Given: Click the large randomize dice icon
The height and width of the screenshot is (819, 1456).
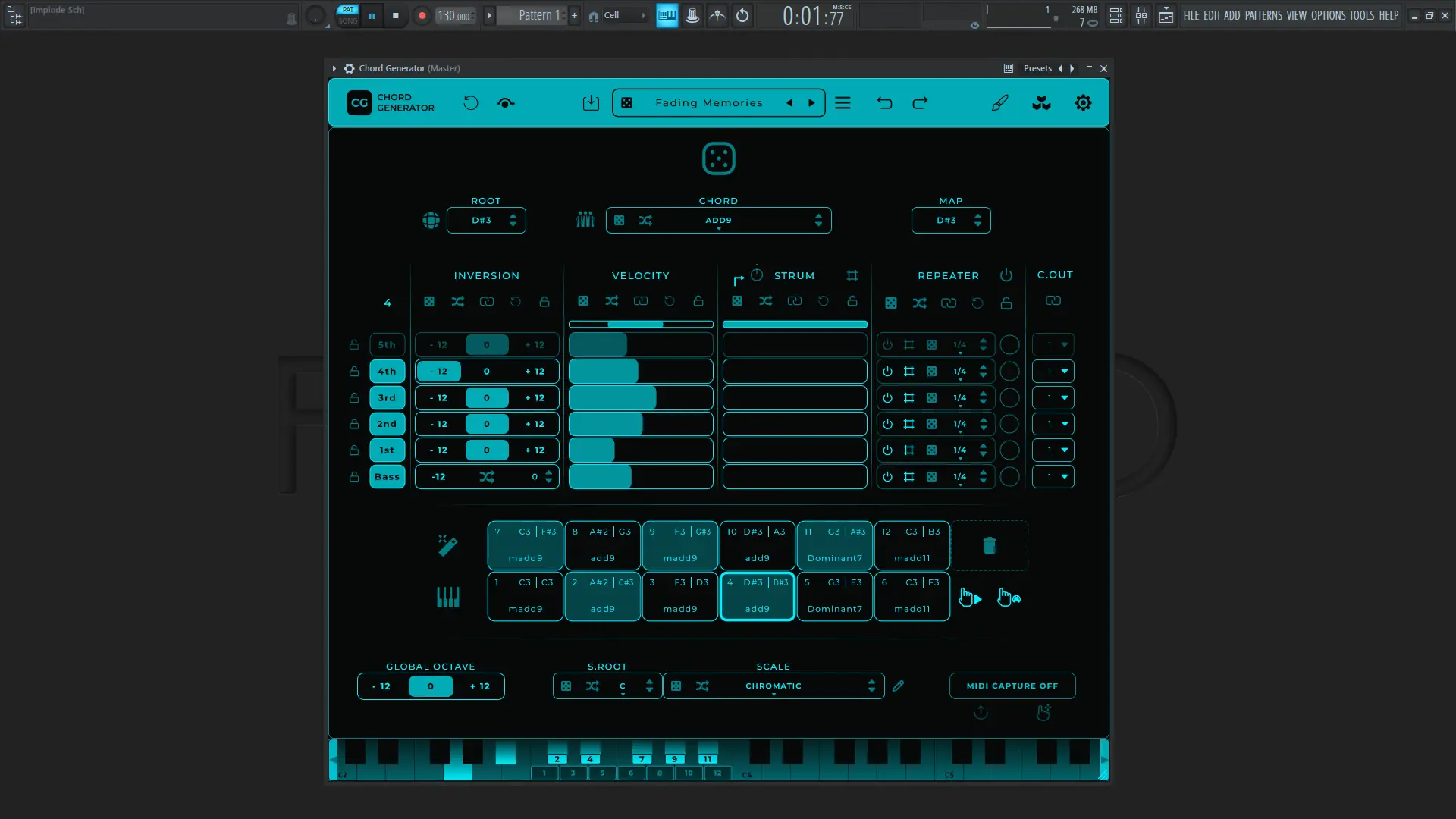Looking at the screenshot, I should pyautogui.click(x=718, y=158).
